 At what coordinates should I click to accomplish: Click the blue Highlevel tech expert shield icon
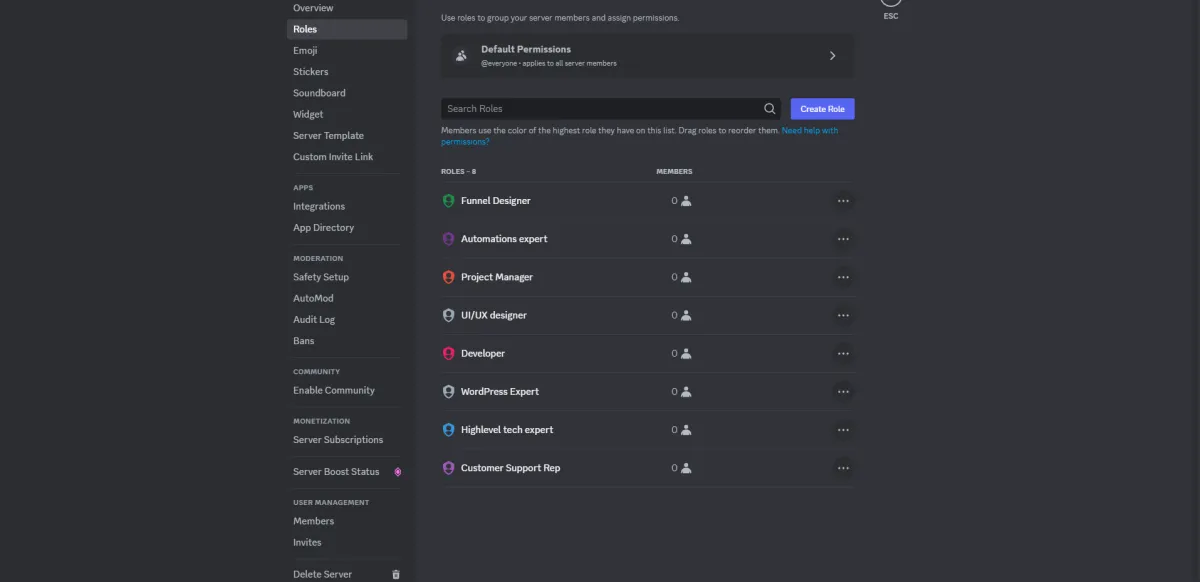(448, 430)
